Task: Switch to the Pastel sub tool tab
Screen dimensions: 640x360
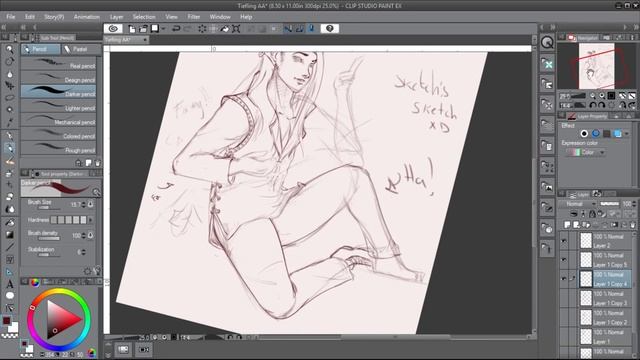Action: click(x=81, y=49)
